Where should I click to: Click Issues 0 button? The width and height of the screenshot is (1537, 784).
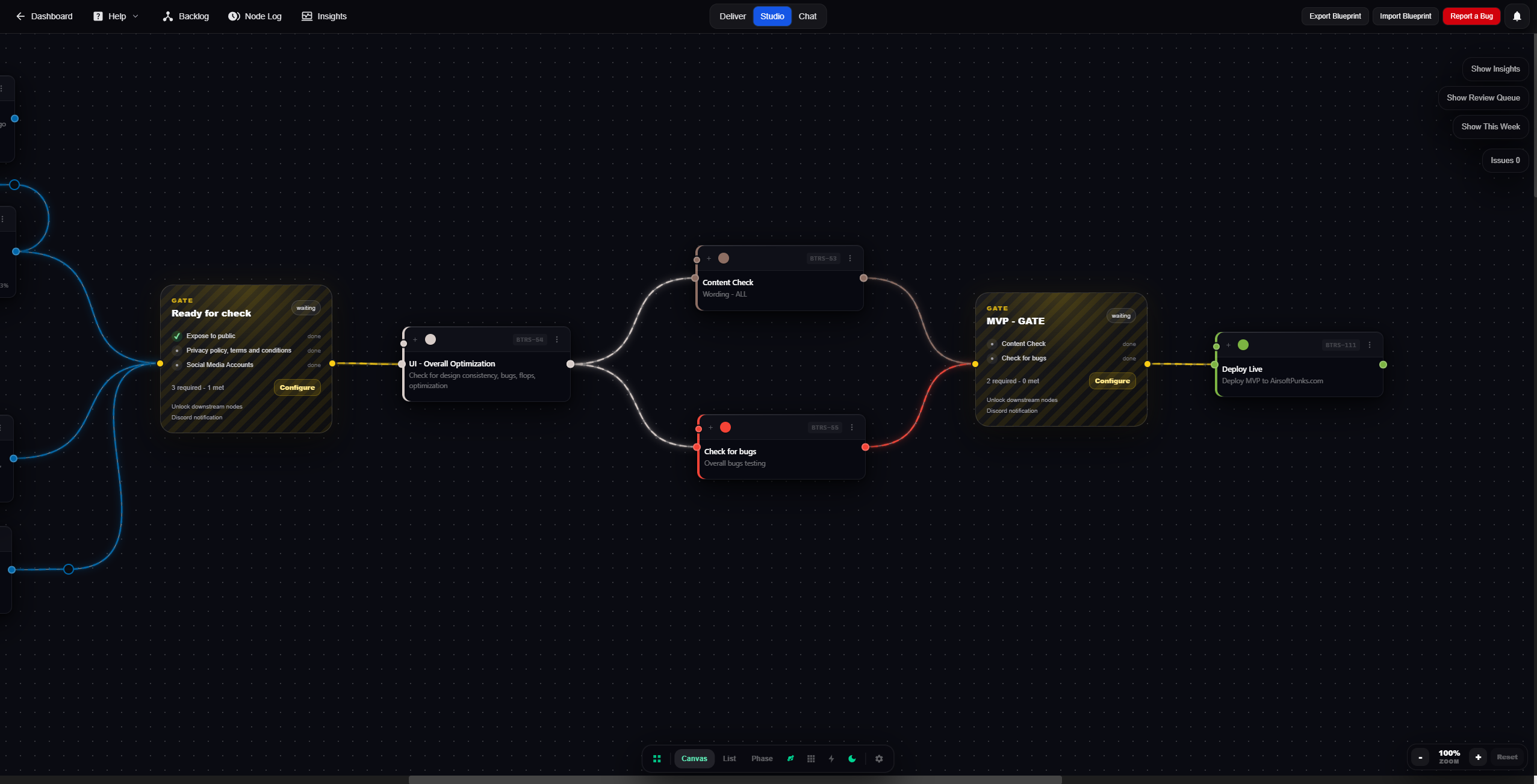click(x=1505, y=160)
